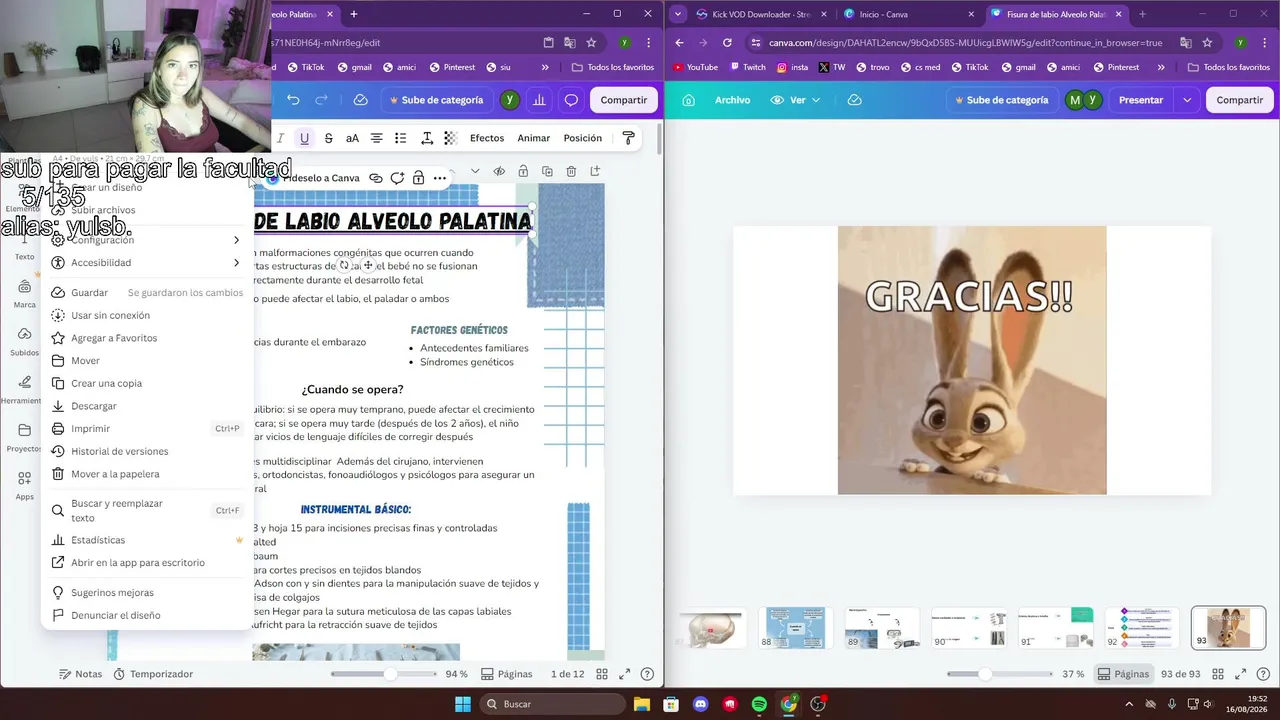This screenshot has height=720, width=1280.
Task: Add a comment using the floating toolbar bubble icon
Action: coord(397,178)
